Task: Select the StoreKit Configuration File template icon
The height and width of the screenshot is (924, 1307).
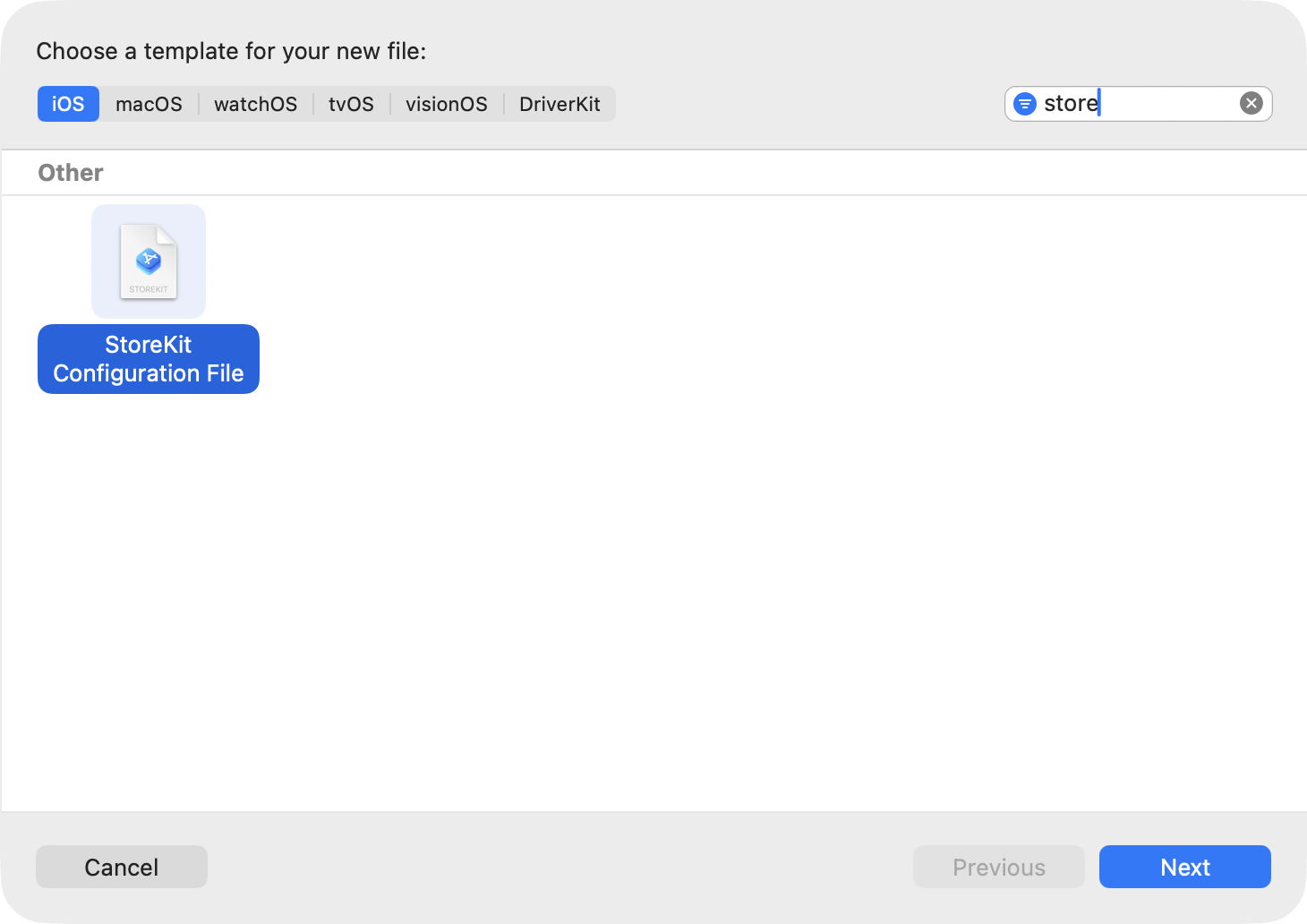Action: [148, 261]
